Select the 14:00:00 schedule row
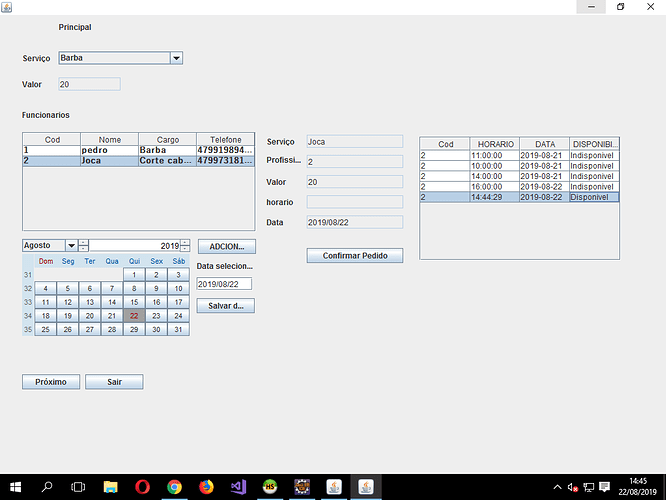 point(519,176)
